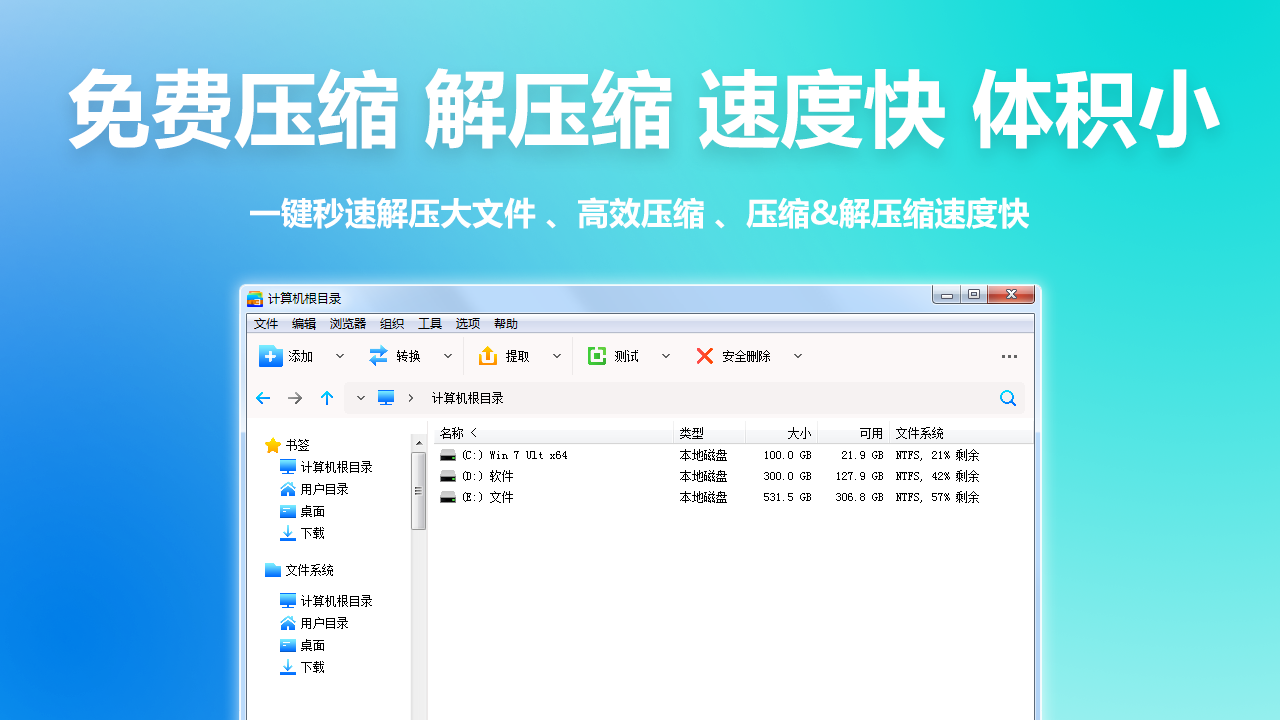Click the 安全删除 (Secure Delete) icon
Image resolution: width=1280 pixels, height=720 pixels.
tap(705, 356)
